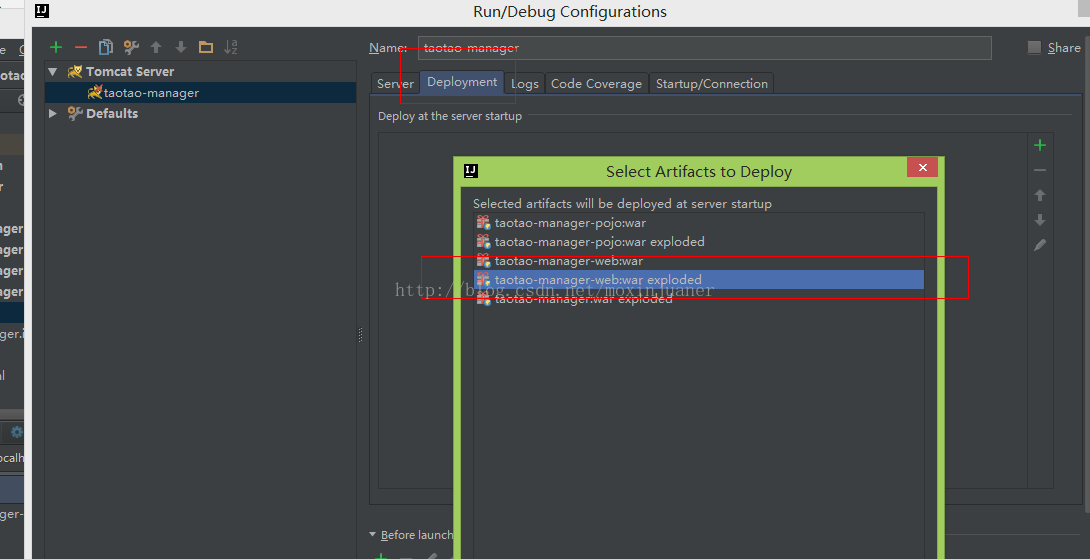Select artifact taotao-manager-web:war exploded
The image size is (1090, 559).
pos(699,280)
